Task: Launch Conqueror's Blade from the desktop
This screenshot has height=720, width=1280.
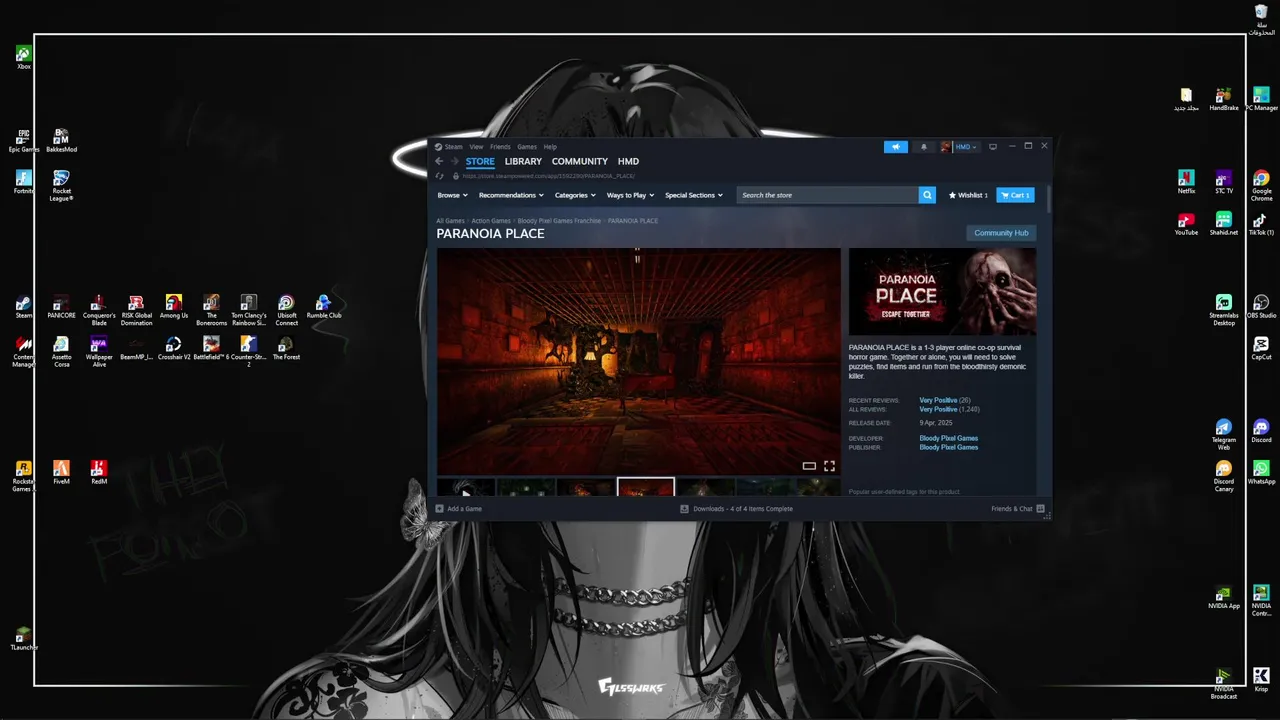Action: pyautogui.click(x=98, y=310)
